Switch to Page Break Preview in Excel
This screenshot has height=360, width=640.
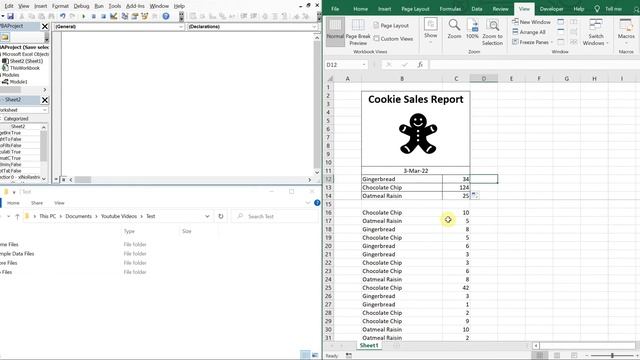tap(358, 32)
